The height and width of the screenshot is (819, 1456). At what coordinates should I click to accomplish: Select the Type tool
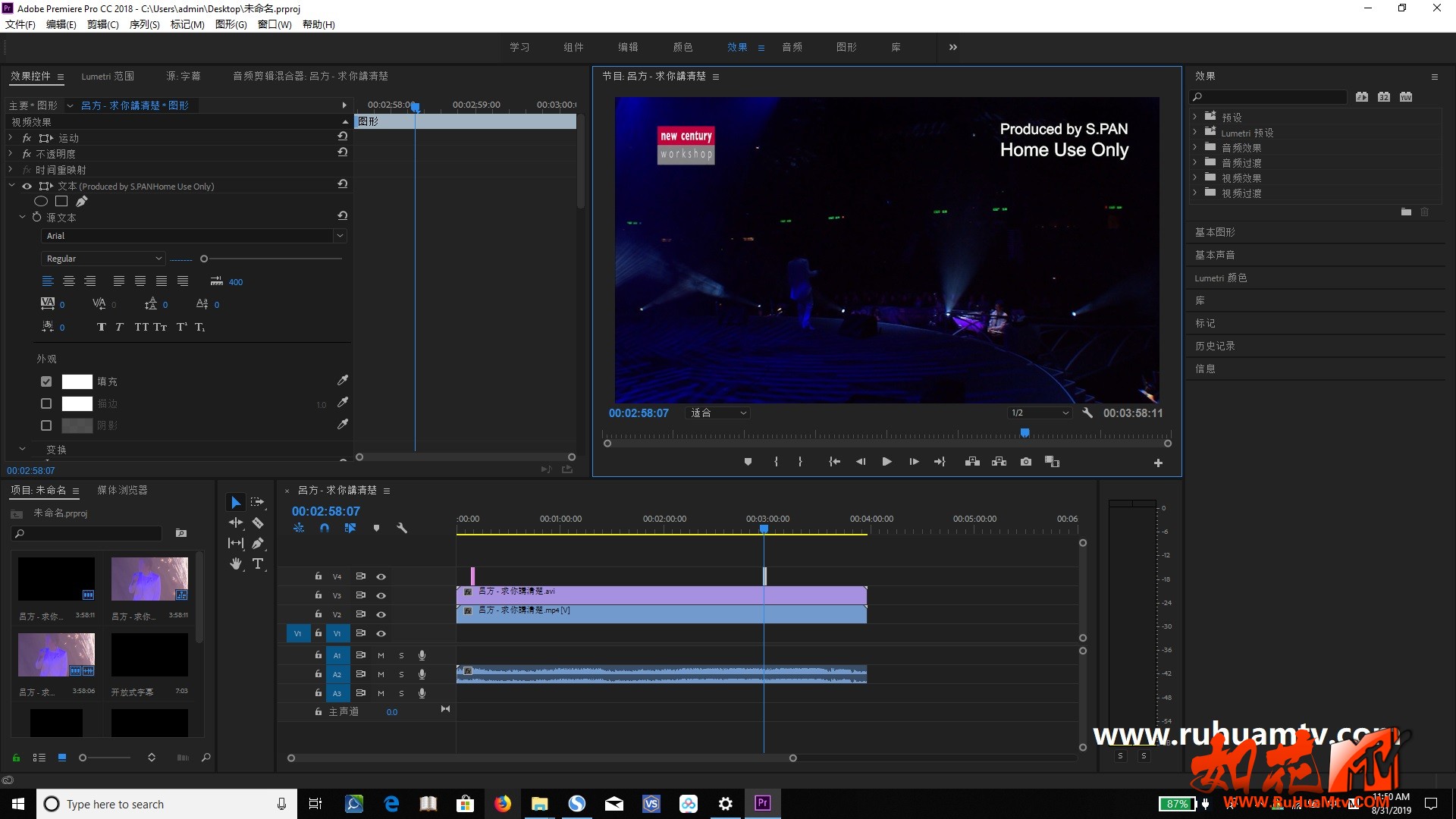click(258, 563)
